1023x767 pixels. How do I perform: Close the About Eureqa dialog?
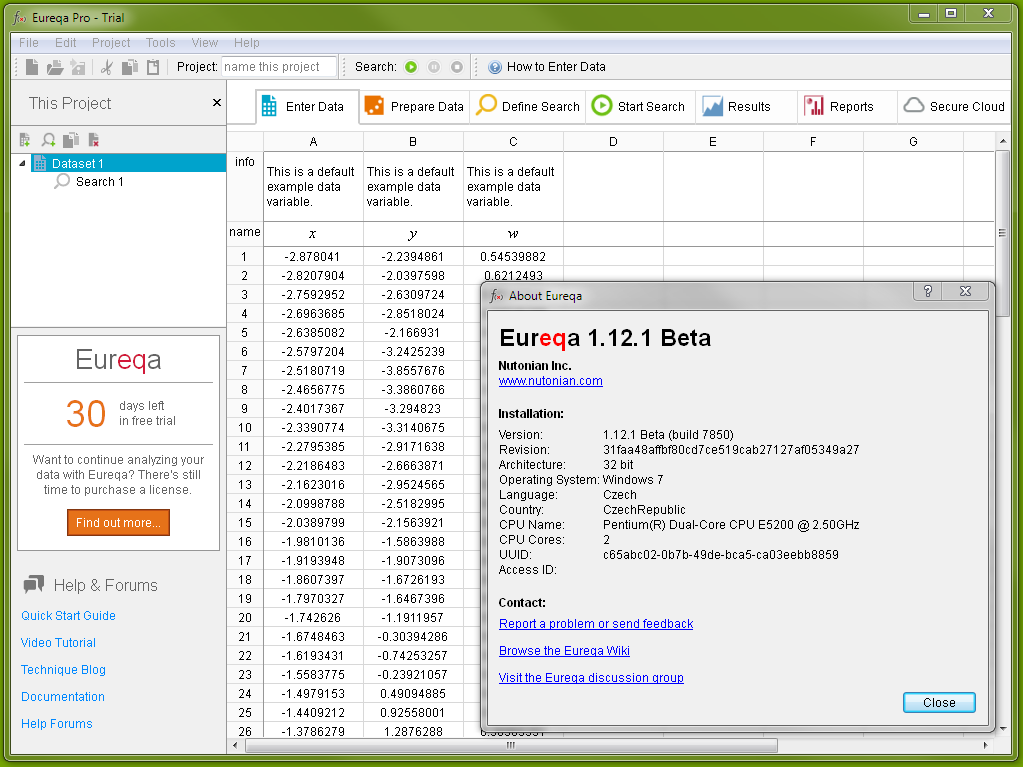pos(938,702)
